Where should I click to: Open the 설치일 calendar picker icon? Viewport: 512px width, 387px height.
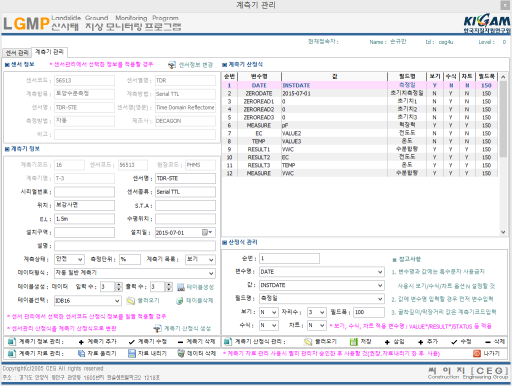pos(207,232)
